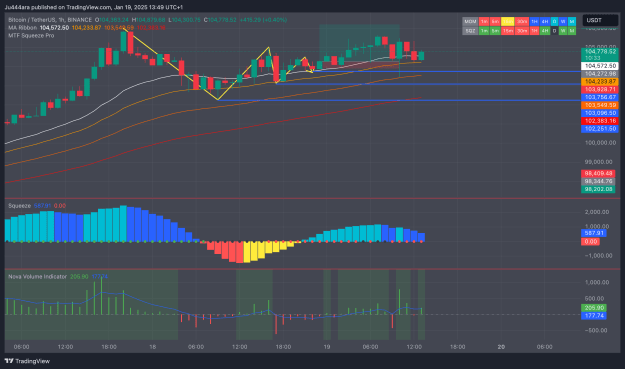Click the blue 4H cell in MOM row

[x=544, y=22]
